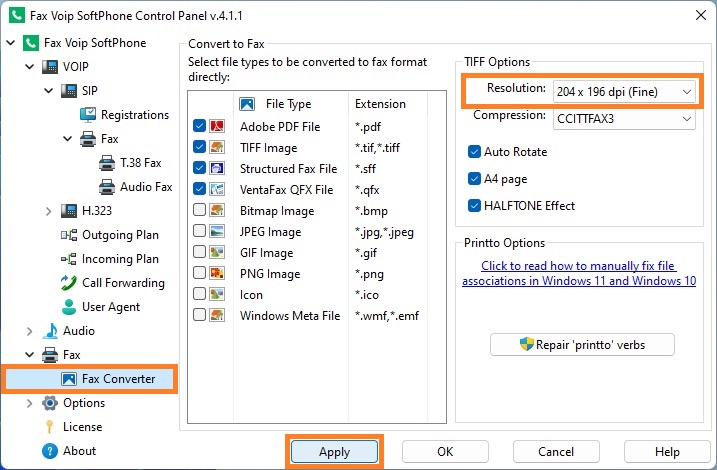
Task: Click the Audio music note icon
Action: 50,331
